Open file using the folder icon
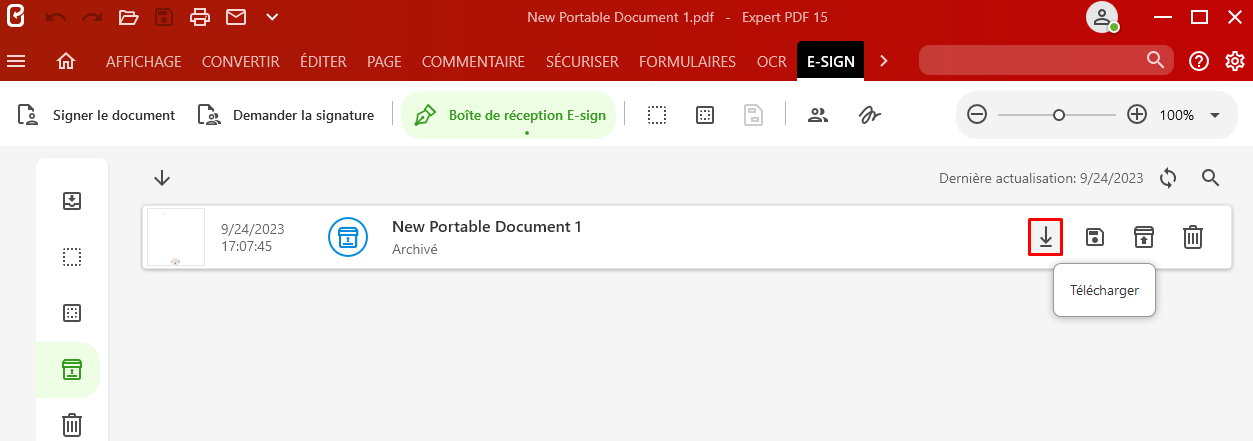1253x441 pixels. coord(128,17)
